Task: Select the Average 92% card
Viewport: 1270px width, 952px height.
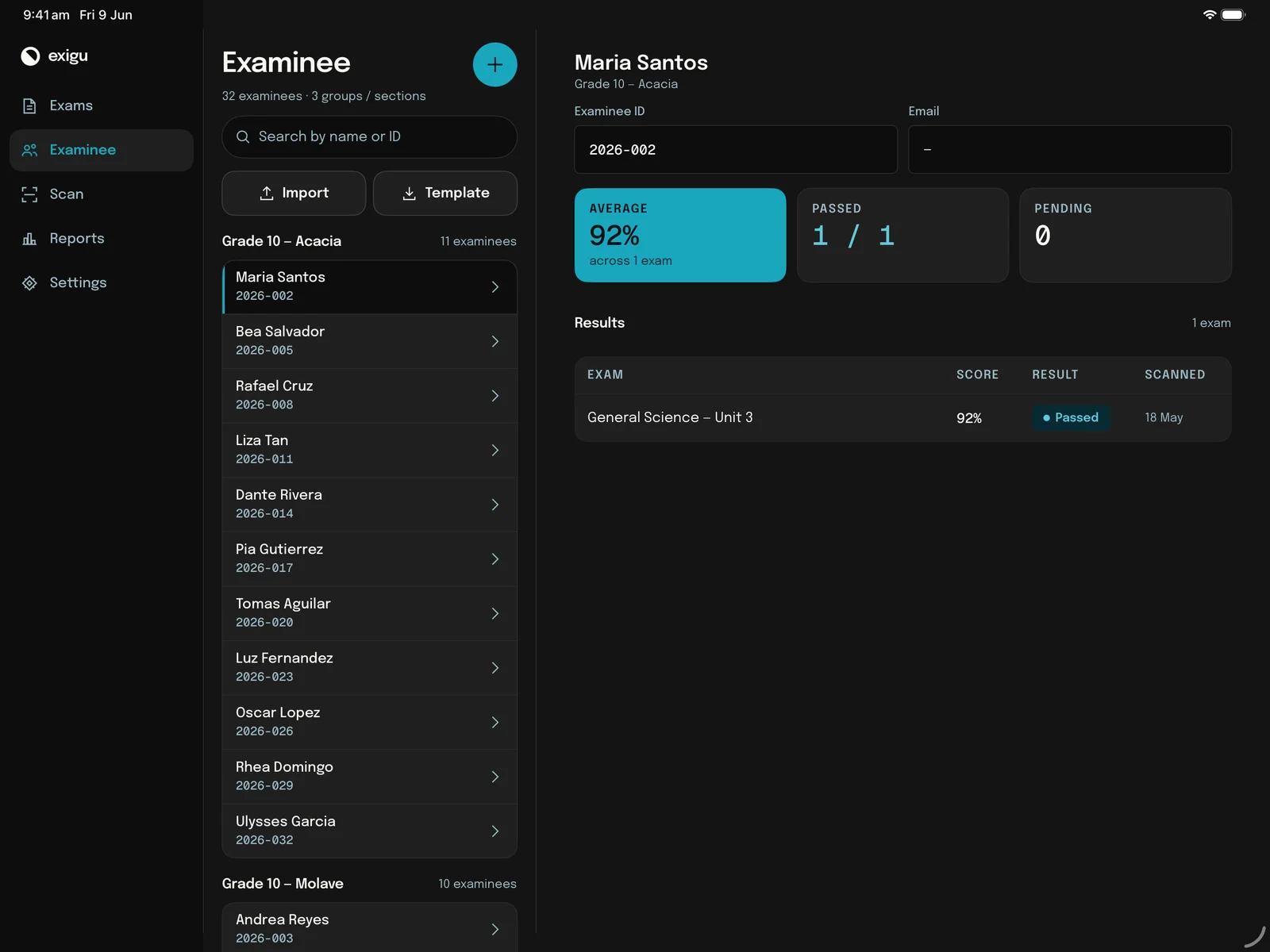Action: (x=680, y=235)
